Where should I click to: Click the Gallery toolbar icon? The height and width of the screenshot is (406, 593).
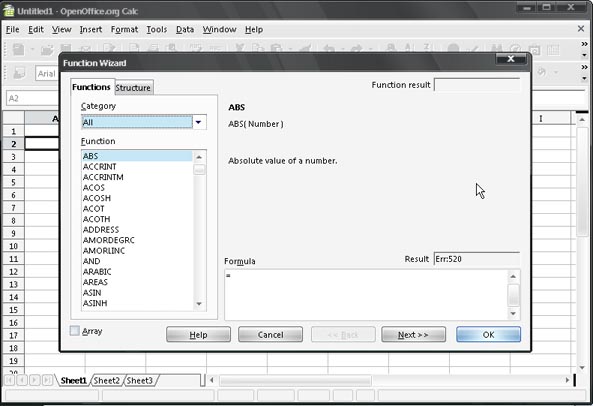click(x=534, y=49)
